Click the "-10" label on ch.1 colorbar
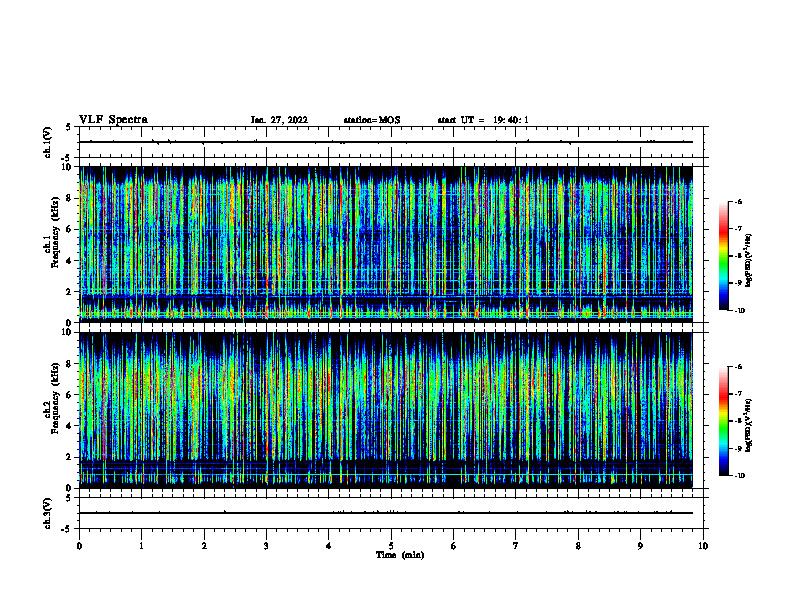Image resolution: width=792 pixels, height=612 pixels. 740,310
